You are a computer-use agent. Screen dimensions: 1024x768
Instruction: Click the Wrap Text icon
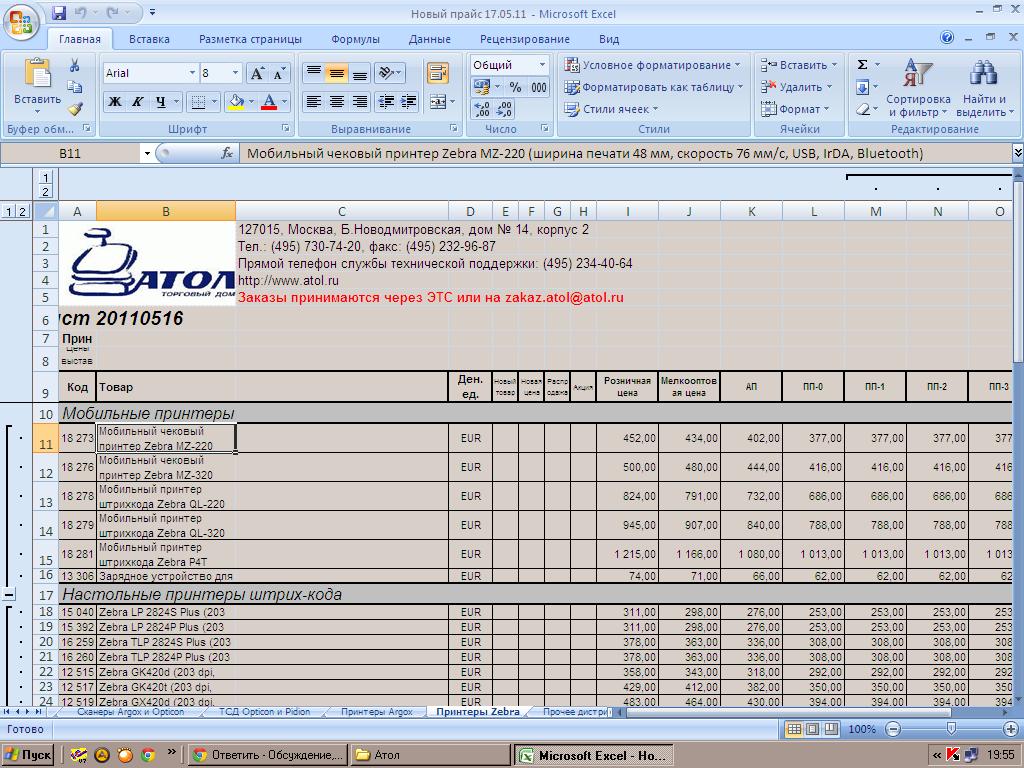click(438, 73)
